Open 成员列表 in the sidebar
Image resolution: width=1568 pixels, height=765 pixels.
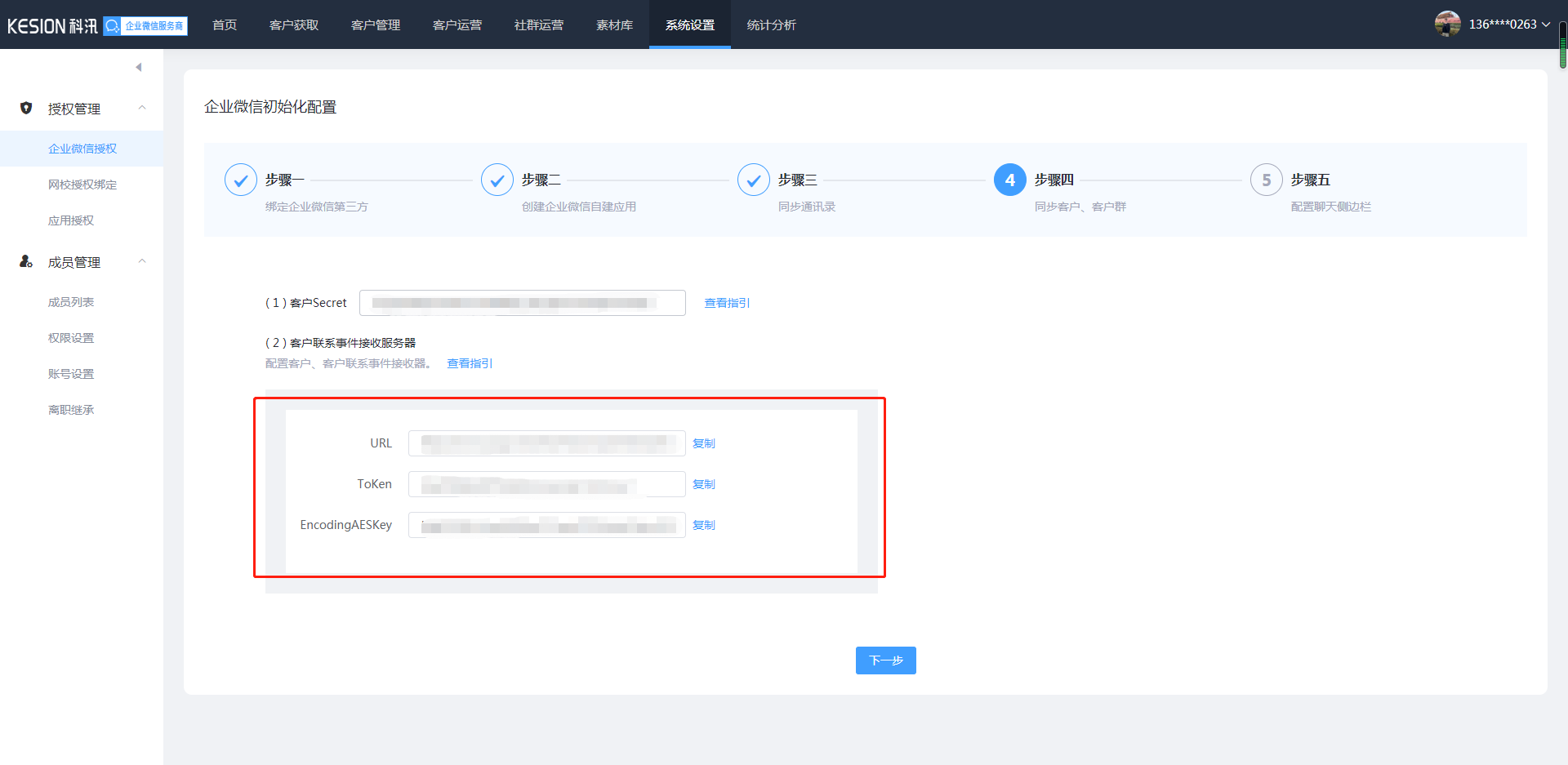71,302
